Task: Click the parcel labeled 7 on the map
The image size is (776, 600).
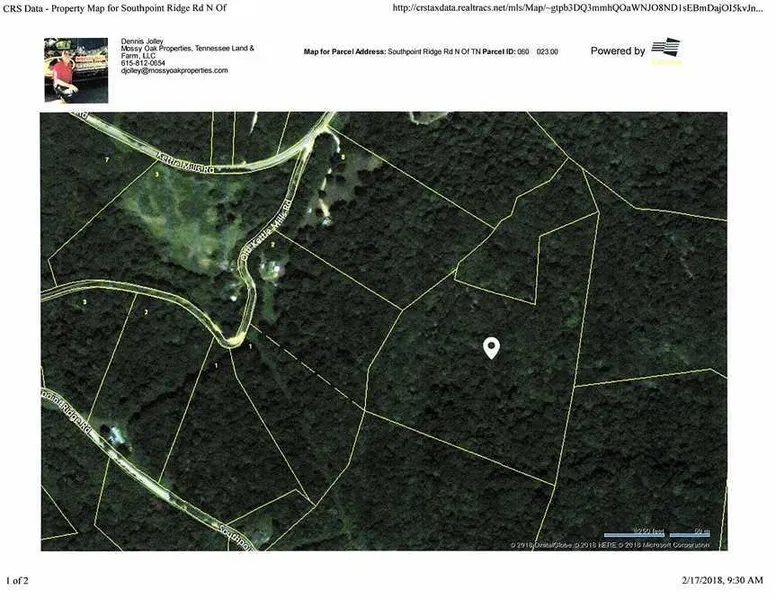Action: pos(106,159)
